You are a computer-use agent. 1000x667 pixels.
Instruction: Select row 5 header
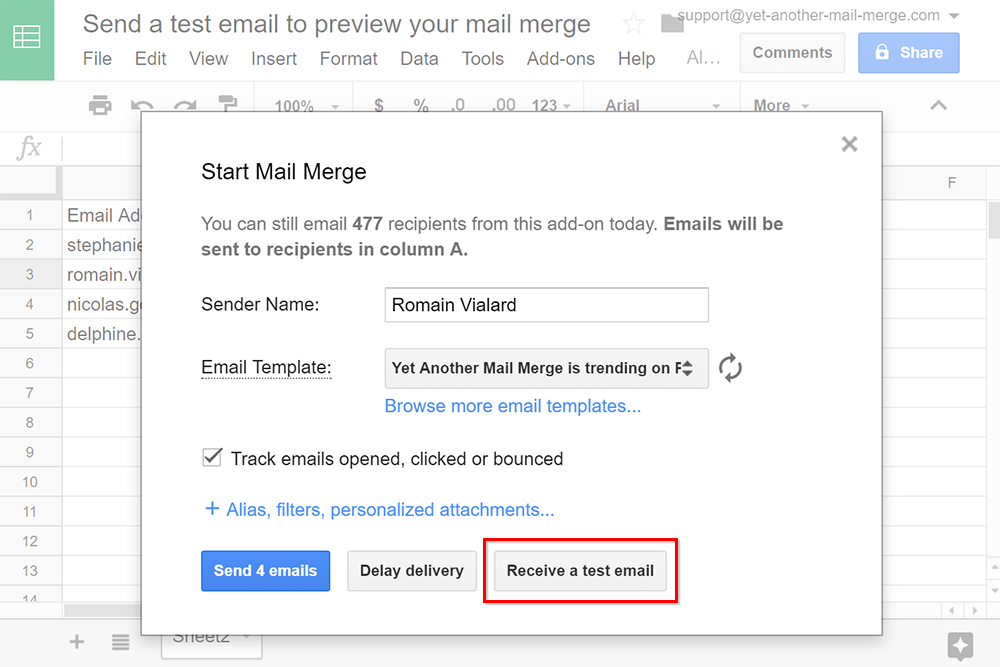click(30, 334)
